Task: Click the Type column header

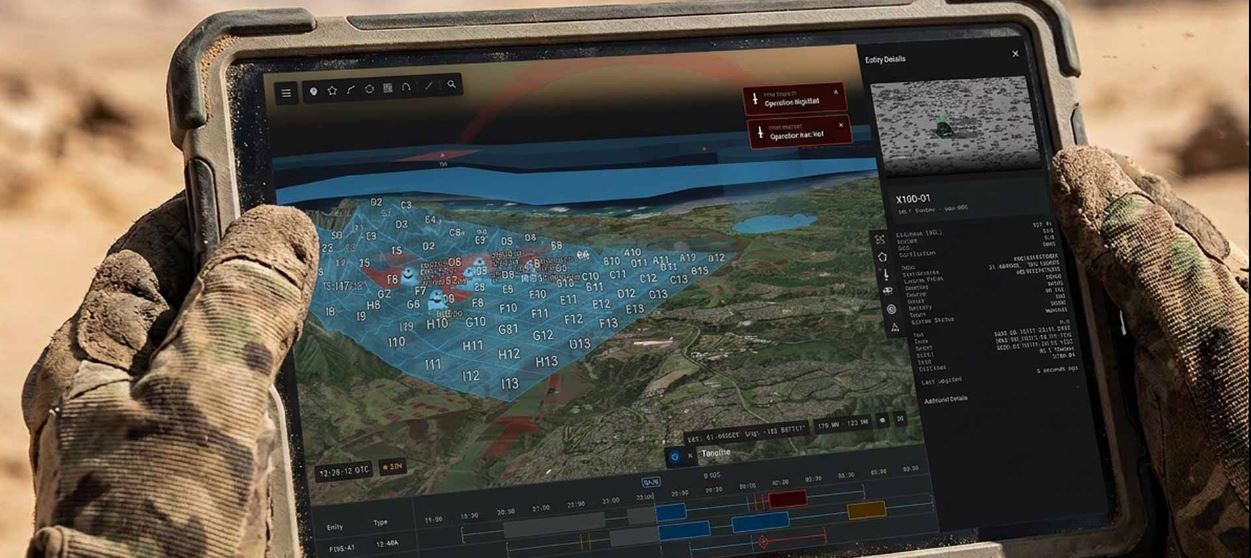Action: pos(380,521)
